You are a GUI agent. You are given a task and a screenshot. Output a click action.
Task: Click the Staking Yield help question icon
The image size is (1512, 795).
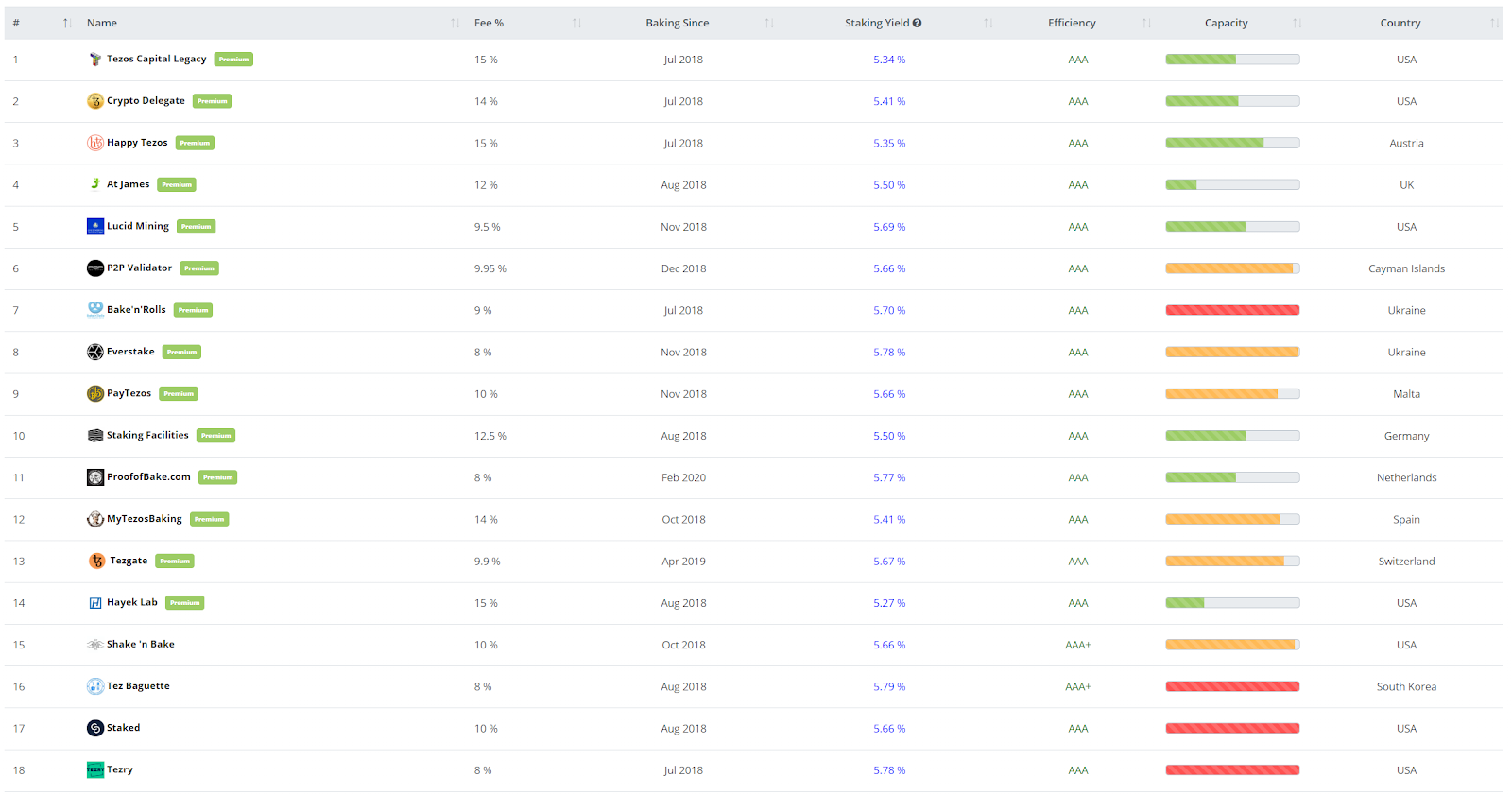917,23
